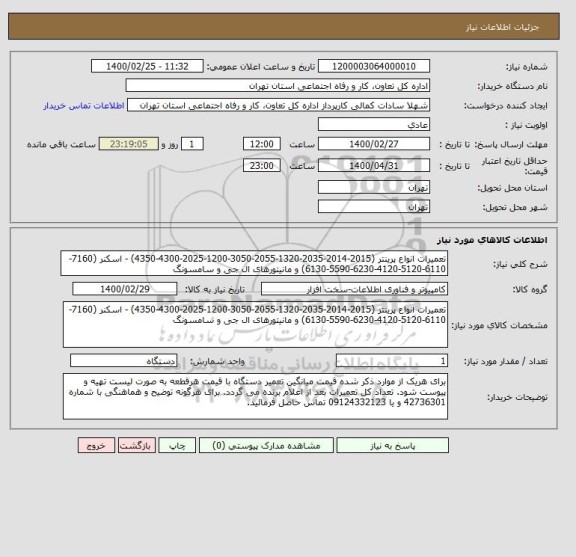Select the شرح کلی نیاز description box
Screen dimensions: 576x557
pyautogui.click(x=254, y=263)
